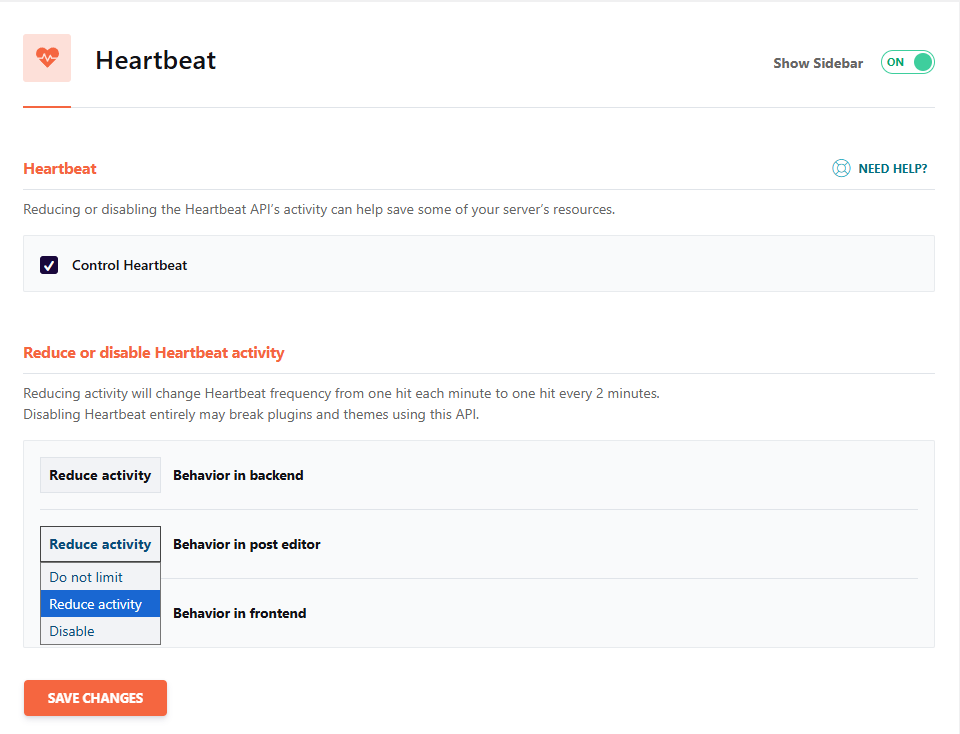Click the Behavior in backend label

coord(238,474)
